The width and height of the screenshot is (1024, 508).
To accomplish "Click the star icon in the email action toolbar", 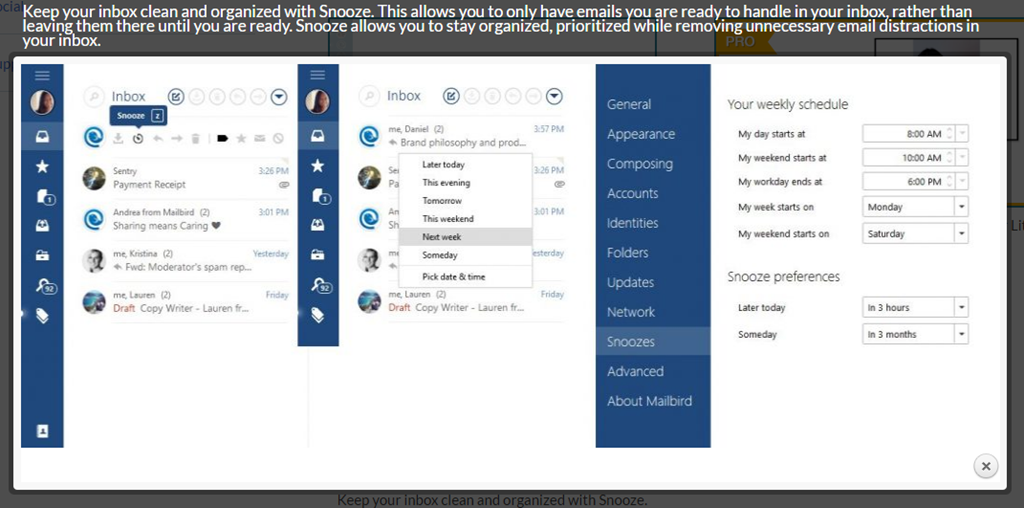I will (240, 138).
